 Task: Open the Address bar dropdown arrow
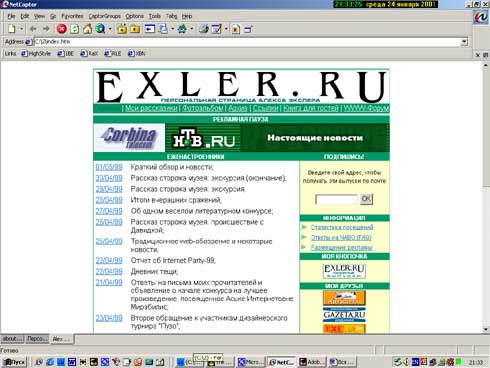[x=464, y=42]
